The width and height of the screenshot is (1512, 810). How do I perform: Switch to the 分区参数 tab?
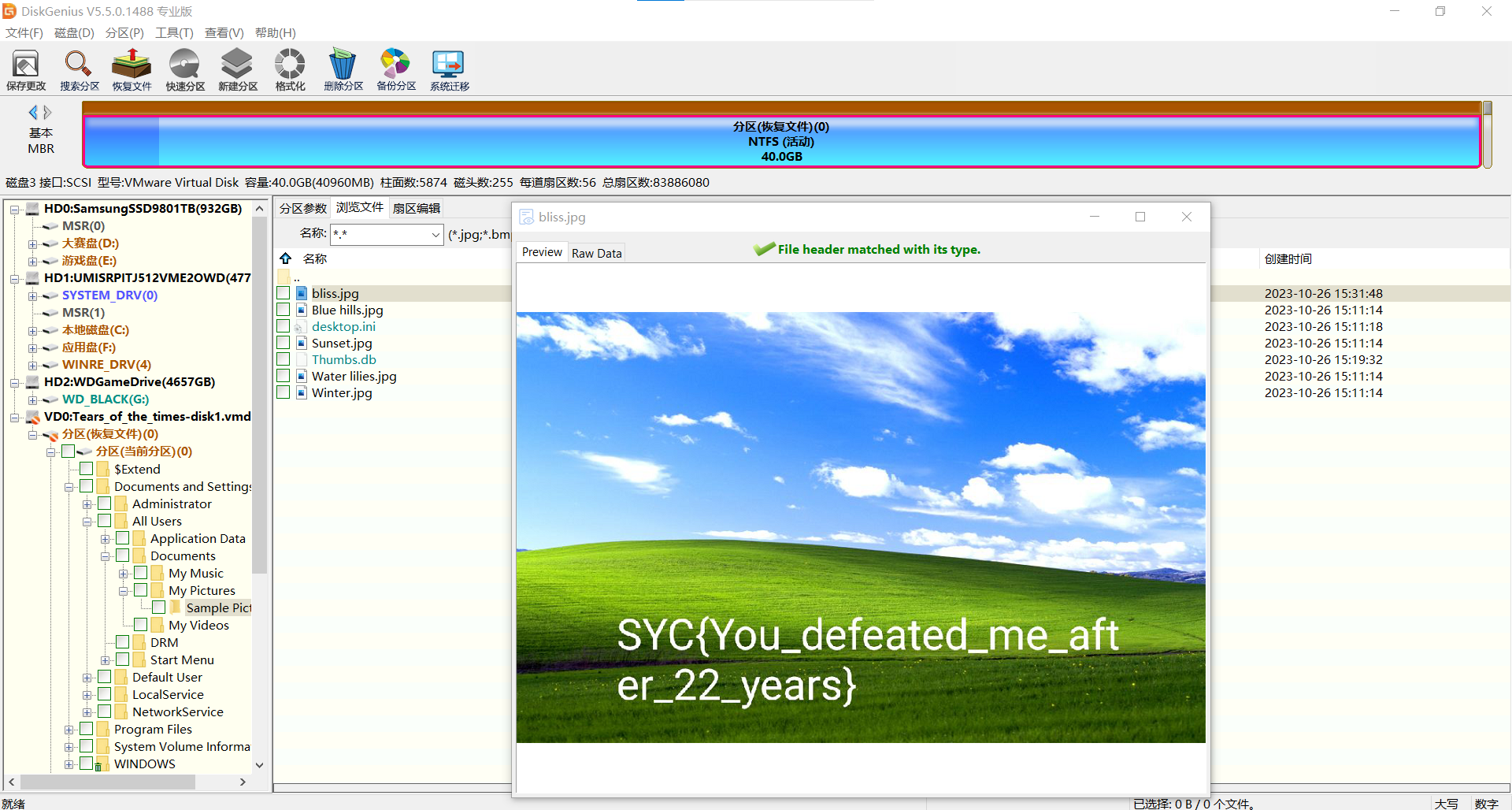point(303,208)
